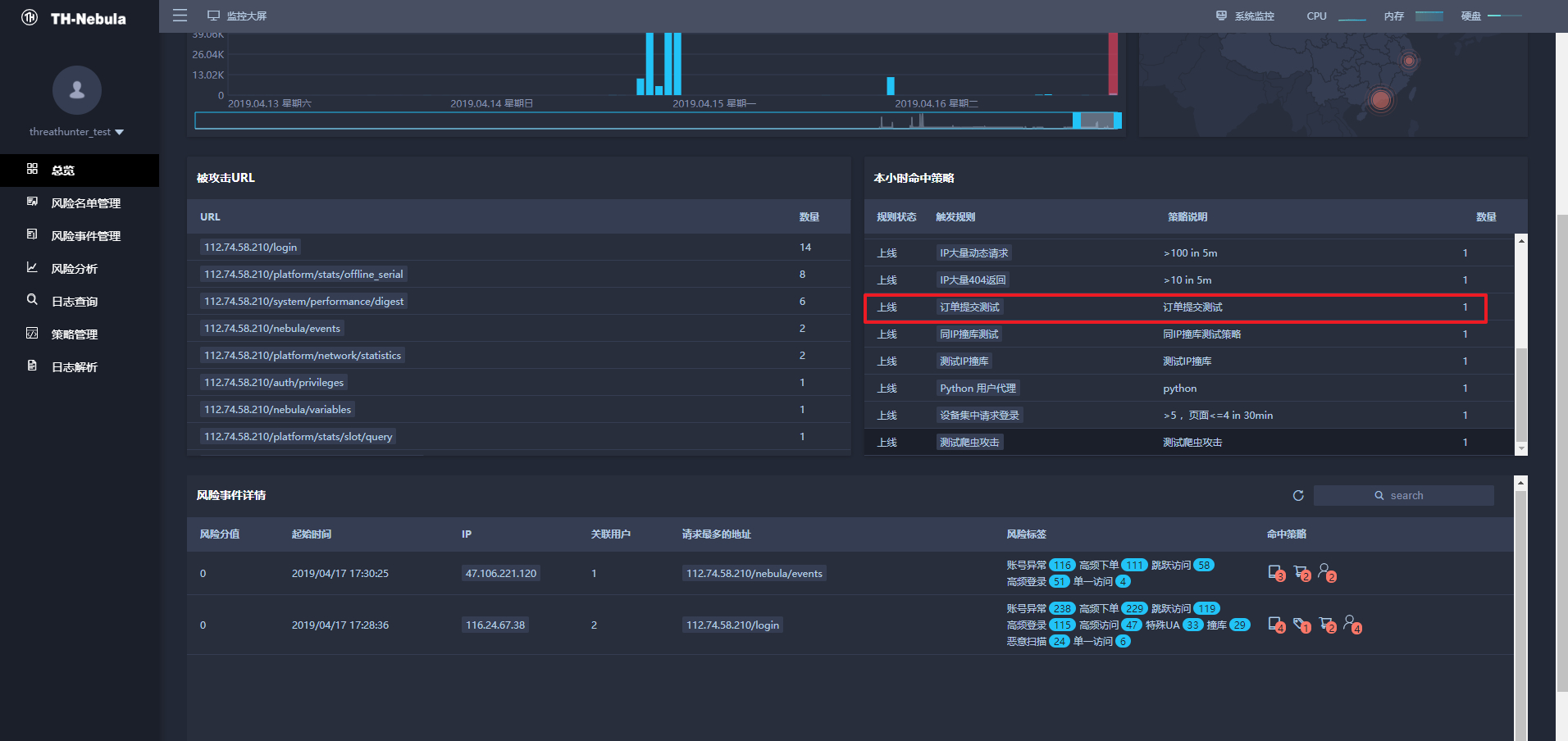Expand the threathunter_test account dropdown
The height and width of the screenshot is (741, 1568).
click(76, 132)
